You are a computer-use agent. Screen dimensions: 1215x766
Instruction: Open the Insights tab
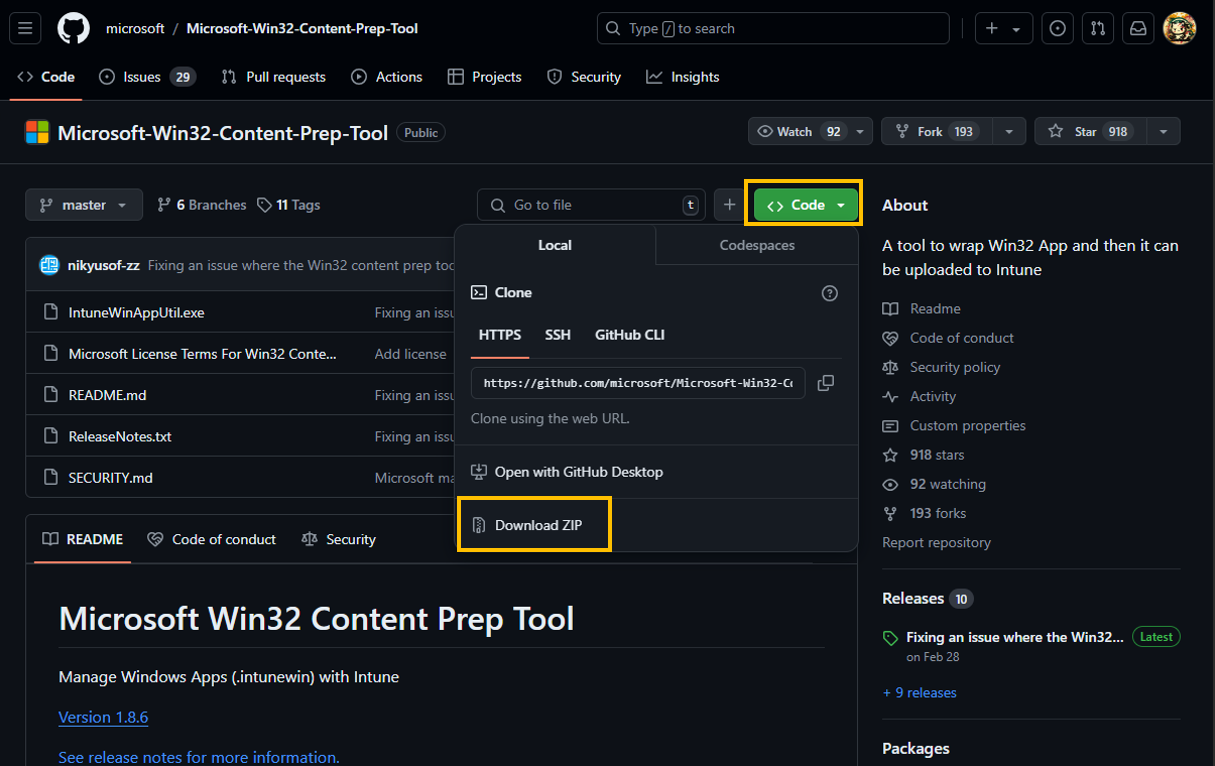coord(683,77)
